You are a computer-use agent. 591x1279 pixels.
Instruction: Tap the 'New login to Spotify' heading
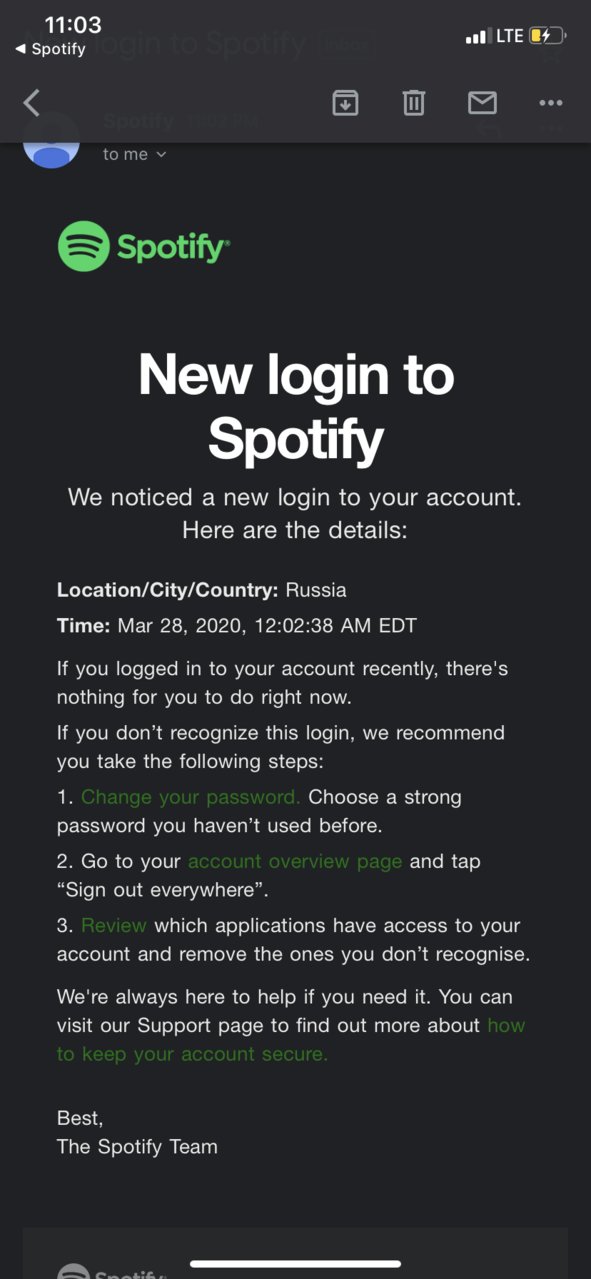(x=296, y=407)
